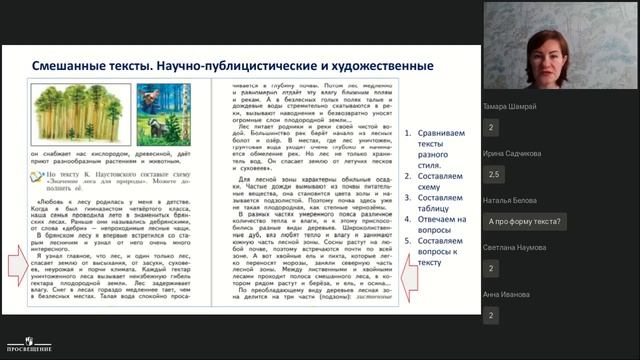Click the paragraph starting 'Для лесной зоны характерны'
Screen dimensions: 640x360
click(x=312, y=193)
